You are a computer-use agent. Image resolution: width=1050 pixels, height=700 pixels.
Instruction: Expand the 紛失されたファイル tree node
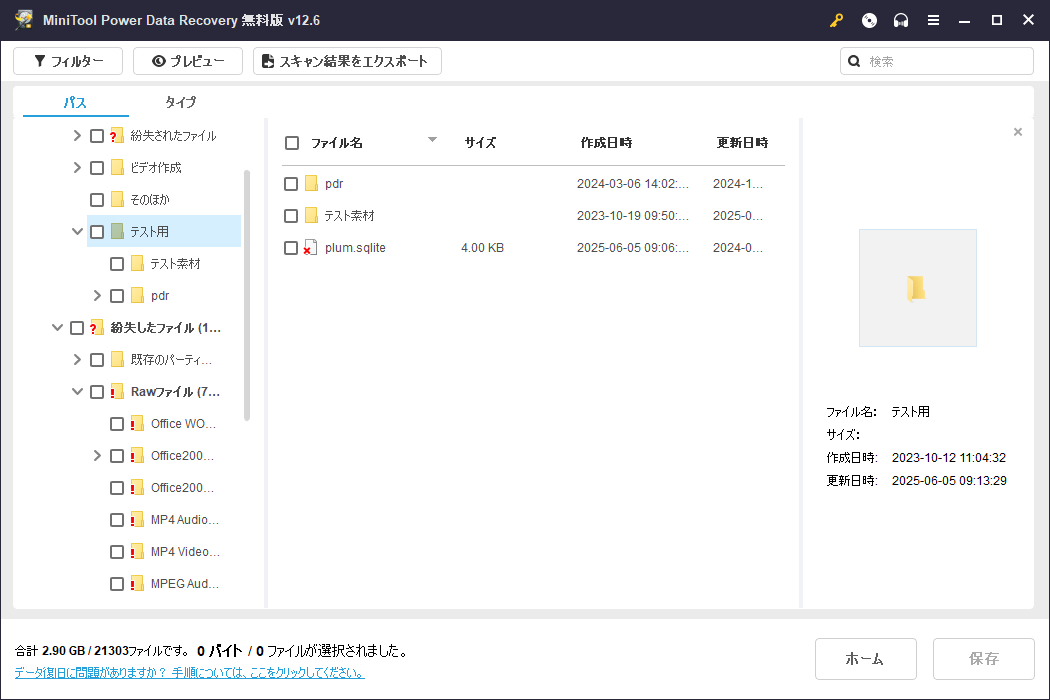coord(77,135)
